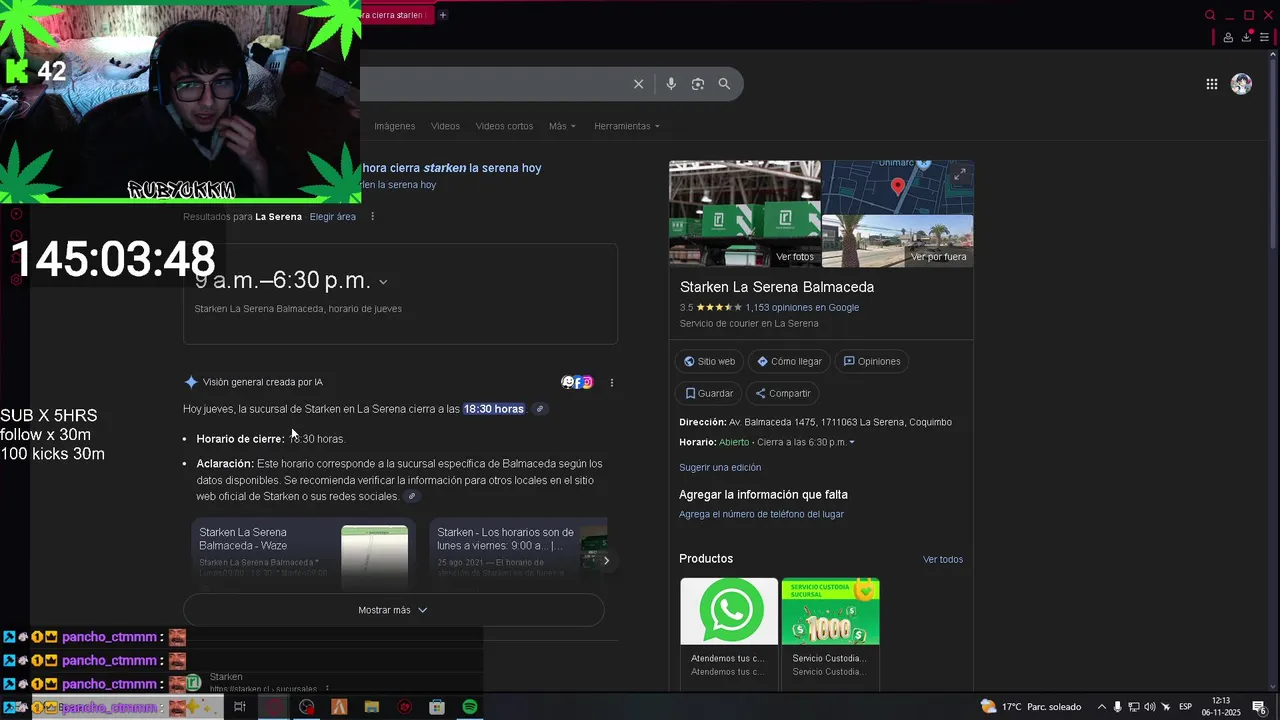This screenshot has width=1280, height=720.
Task: Switch to the Imágenes tab
Action: pos(394,126)
